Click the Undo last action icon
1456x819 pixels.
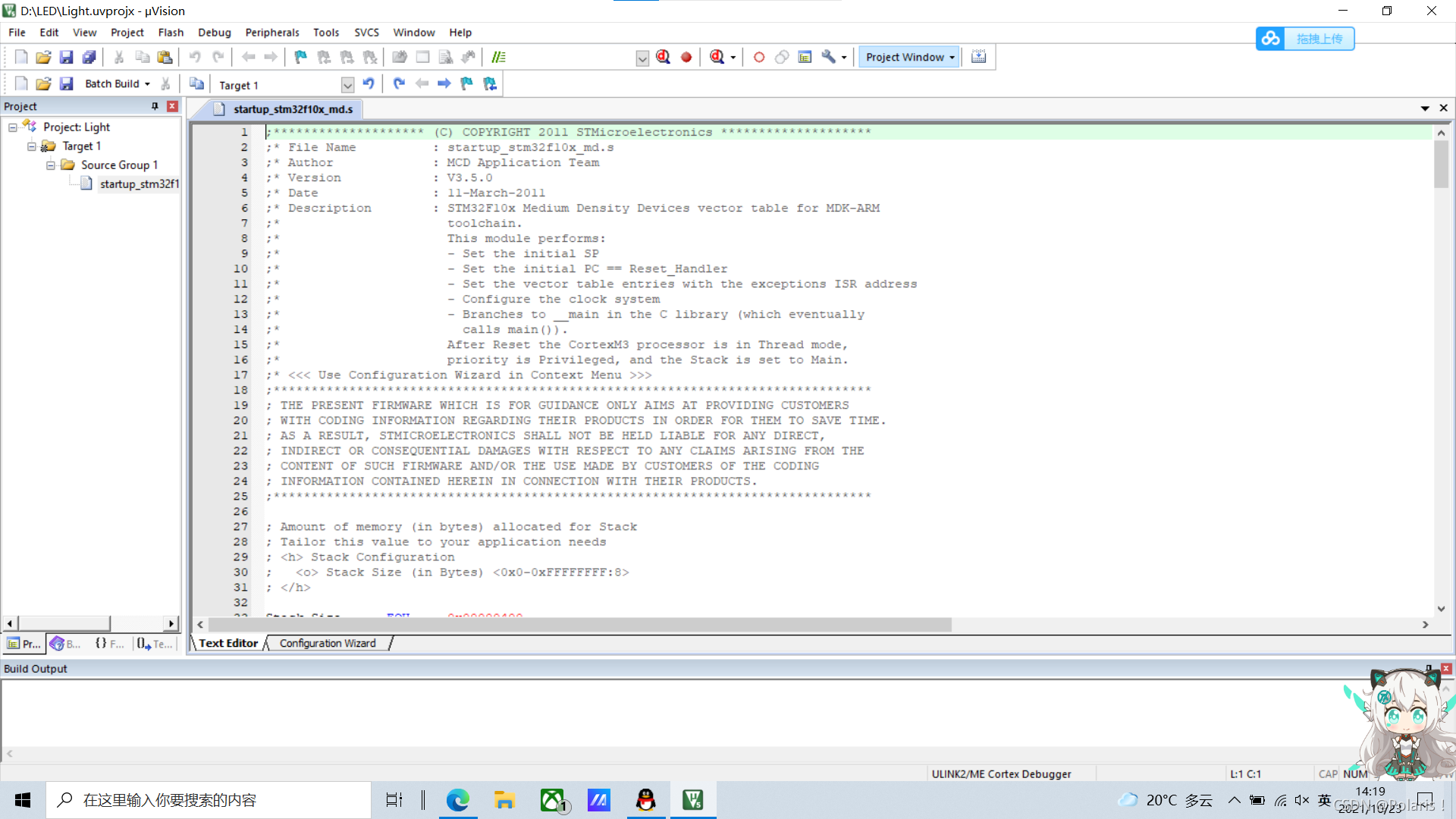pyautogui.click(x=194, y=56)
